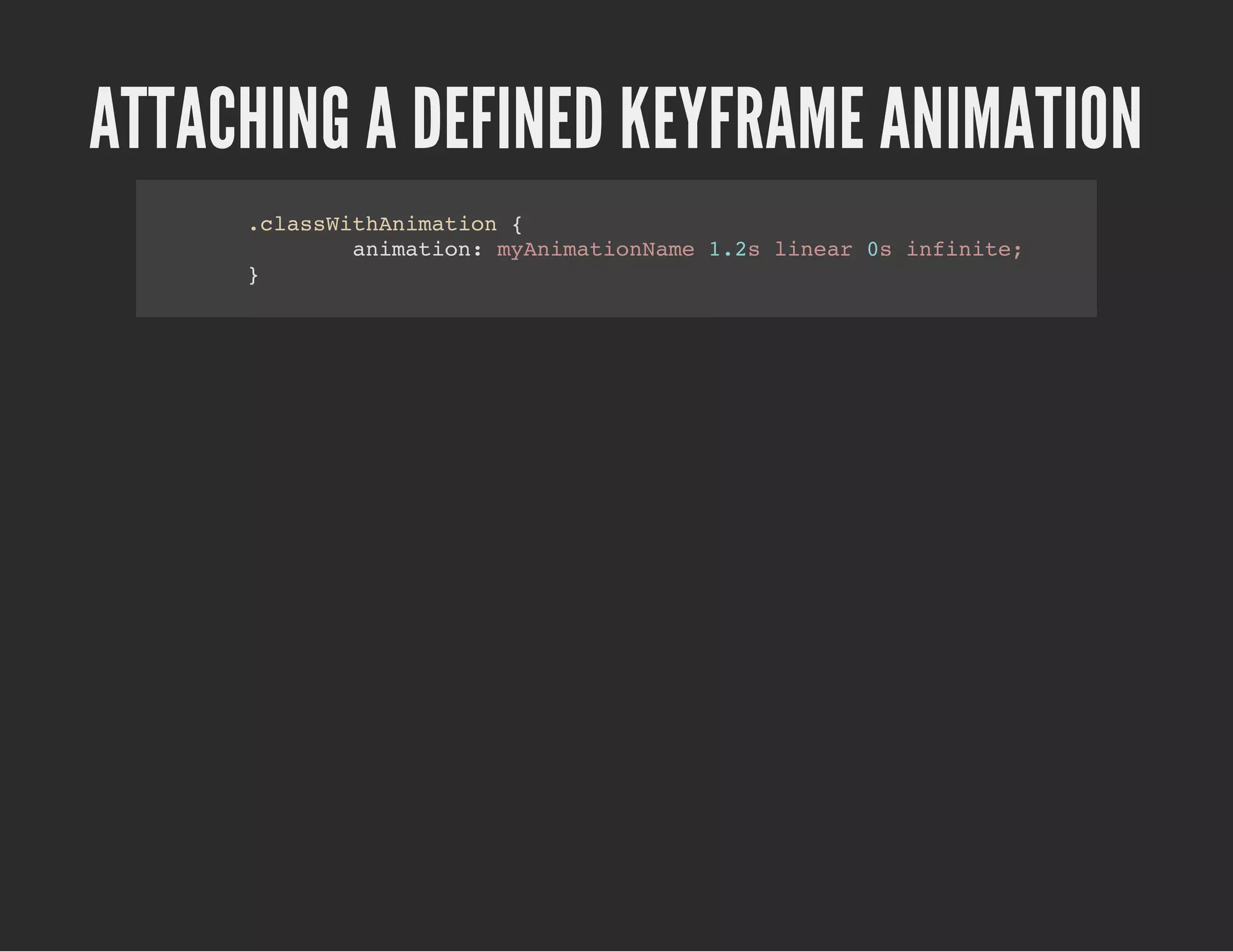
Task: Click the closing curly brace in code
Action: [253, 276]
